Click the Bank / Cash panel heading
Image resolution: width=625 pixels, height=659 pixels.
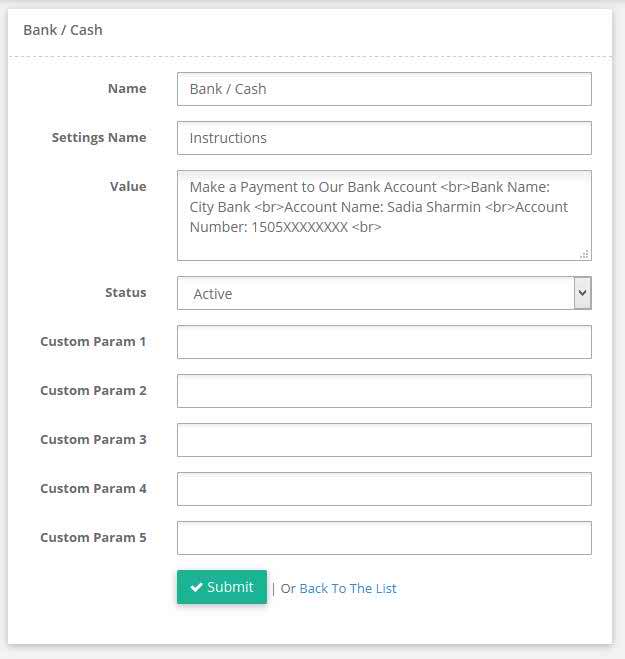point(63,30)
